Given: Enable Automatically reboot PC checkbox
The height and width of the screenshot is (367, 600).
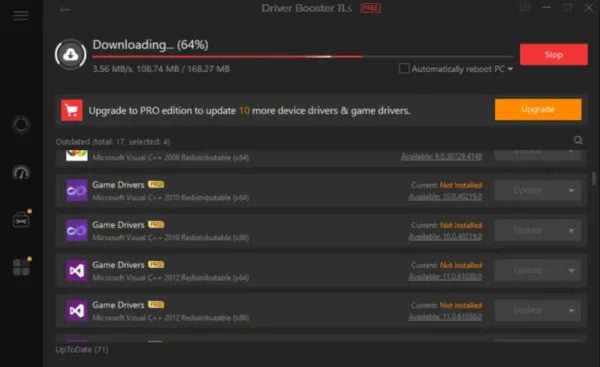Looking at the screenshot, I should pos(404,69).
